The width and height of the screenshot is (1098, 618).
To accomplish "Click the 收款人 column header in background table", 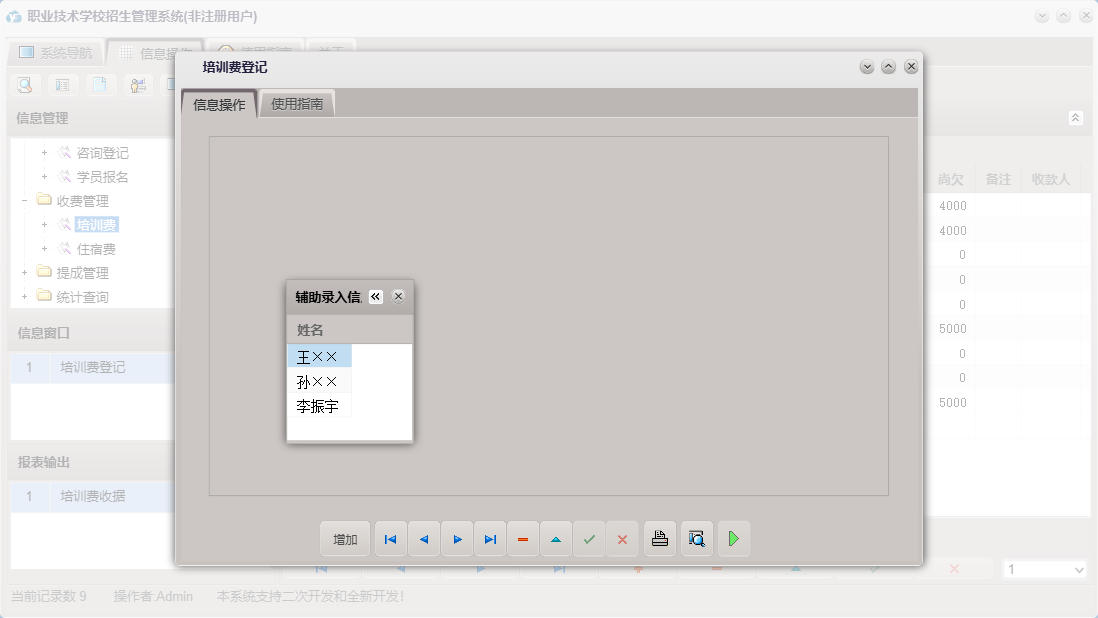I will tap(1050, 180).
